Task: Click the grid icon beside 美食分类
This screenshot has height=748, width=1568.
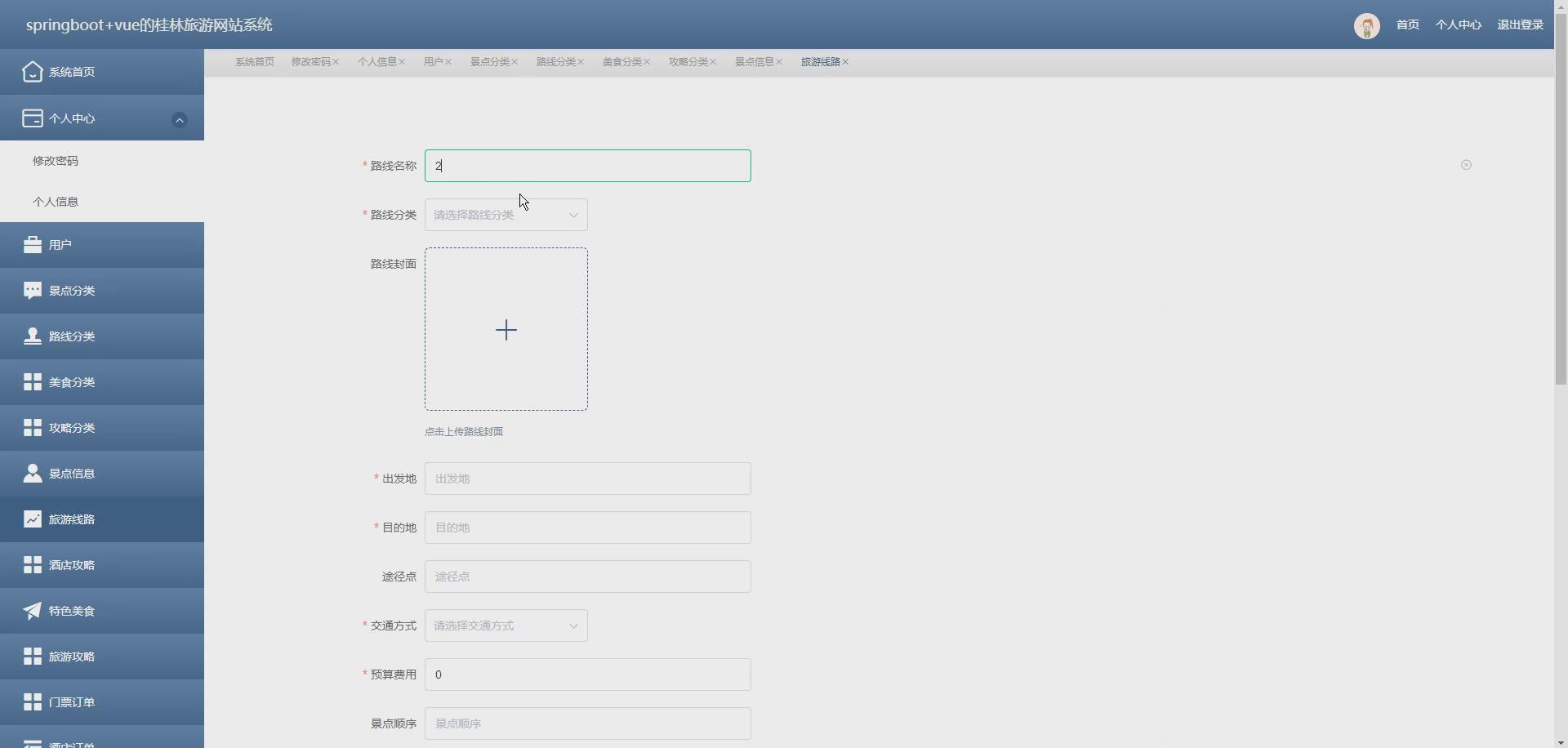Action: (32, 382)
